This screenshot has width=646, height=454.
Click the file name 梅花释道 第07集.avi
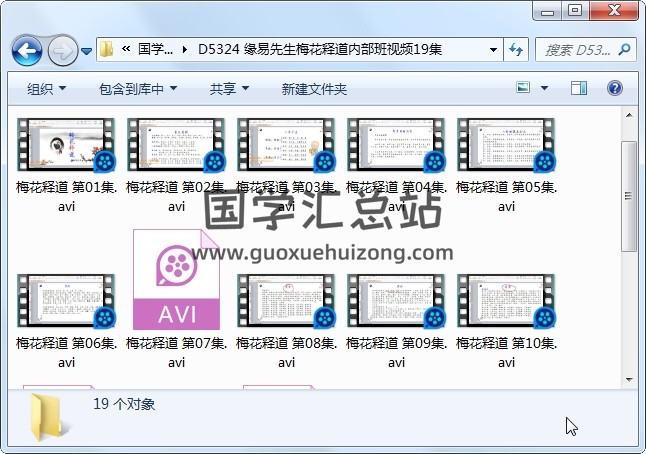tap(176, 353)
